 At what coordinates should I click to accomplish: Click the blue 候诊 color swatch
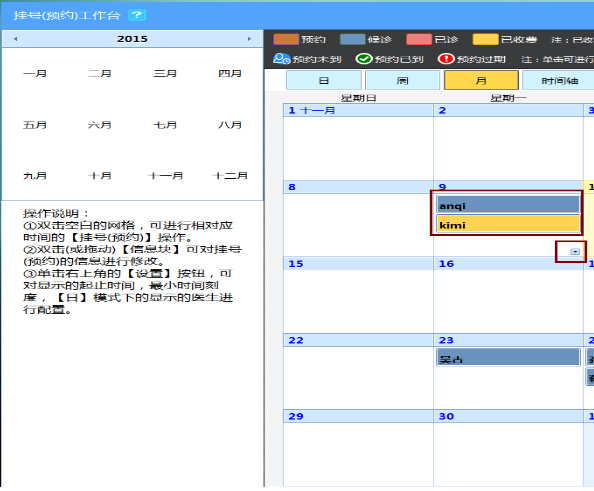[x=353, y=39]
